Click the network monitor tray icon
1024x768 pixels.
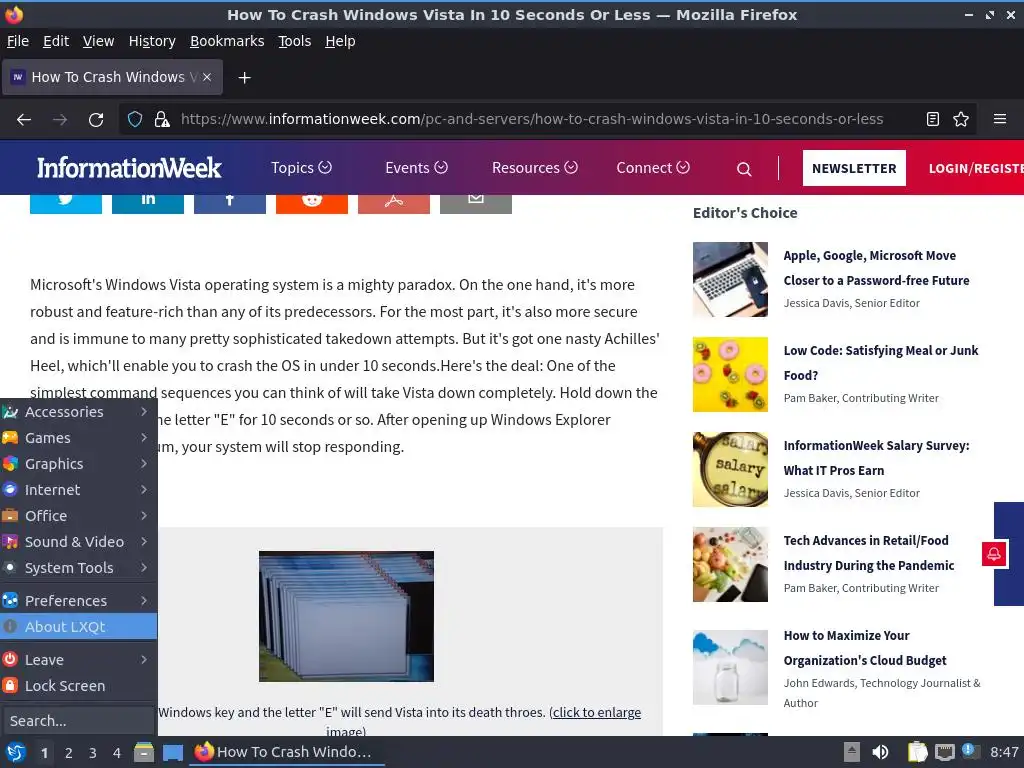tap(944, 752)
